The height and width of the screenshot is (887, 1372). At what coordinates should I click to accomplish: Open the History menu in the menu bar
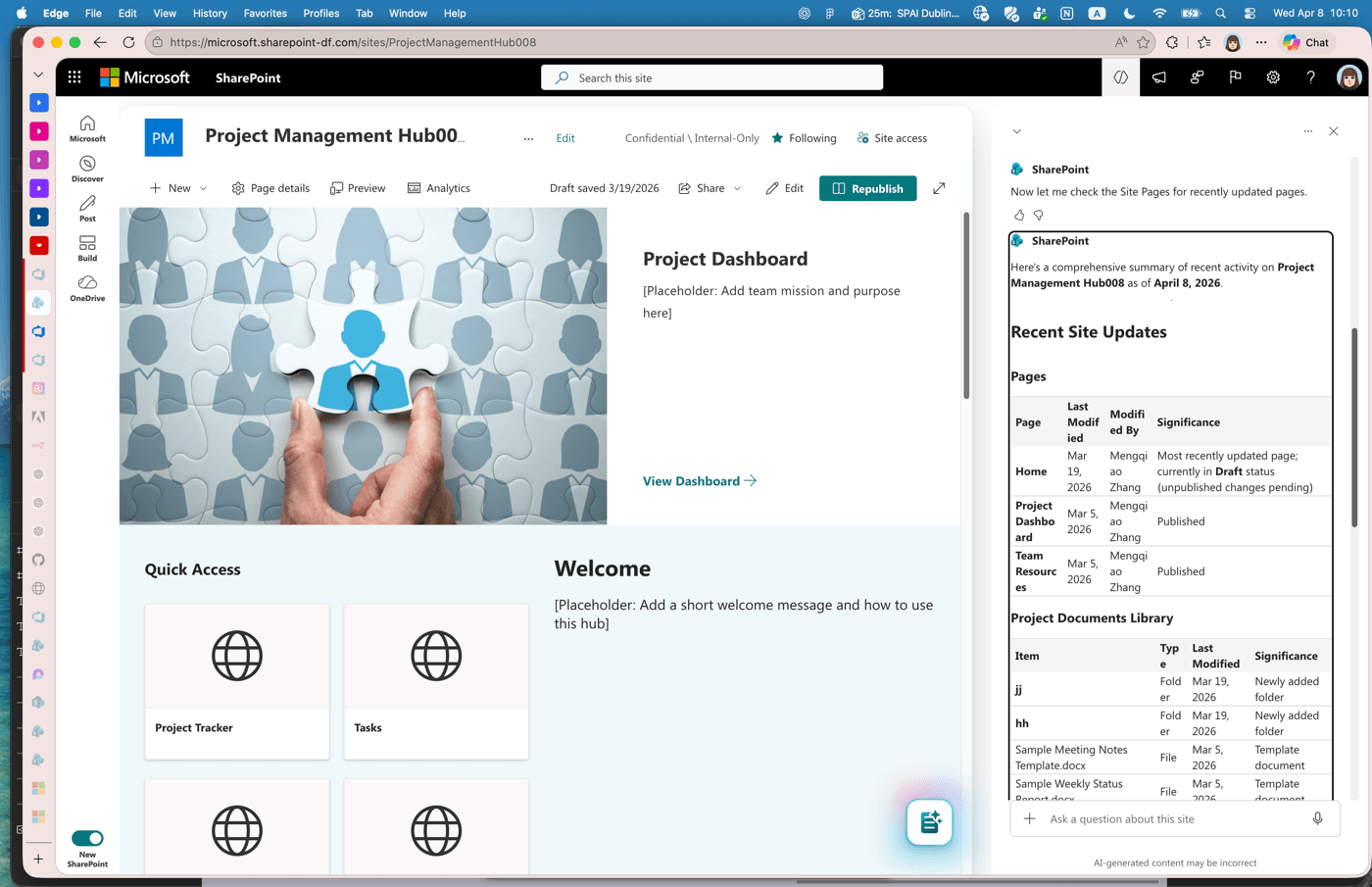point(210,14)
